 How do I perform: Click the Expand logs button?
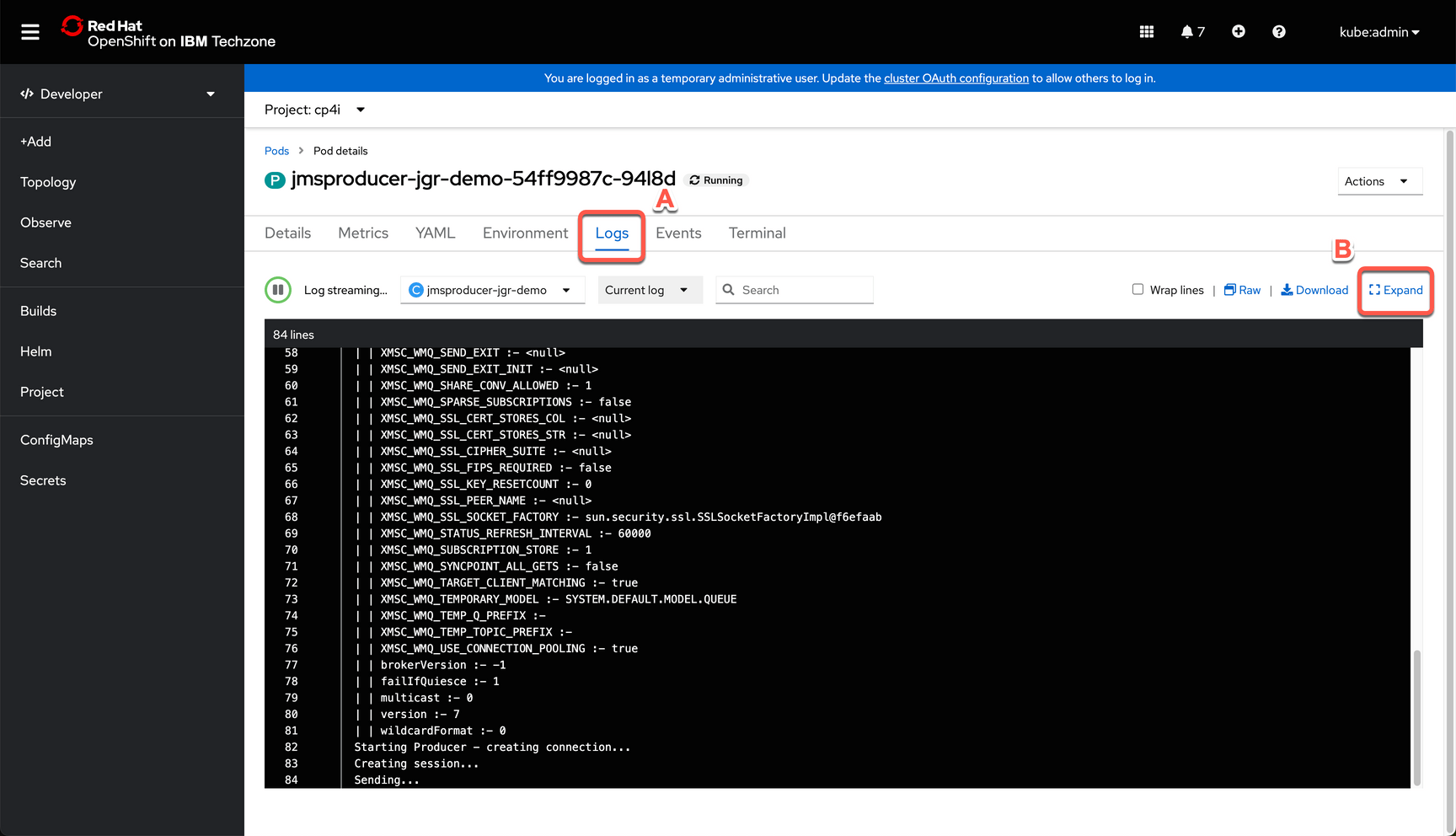tap(1394, 289)
